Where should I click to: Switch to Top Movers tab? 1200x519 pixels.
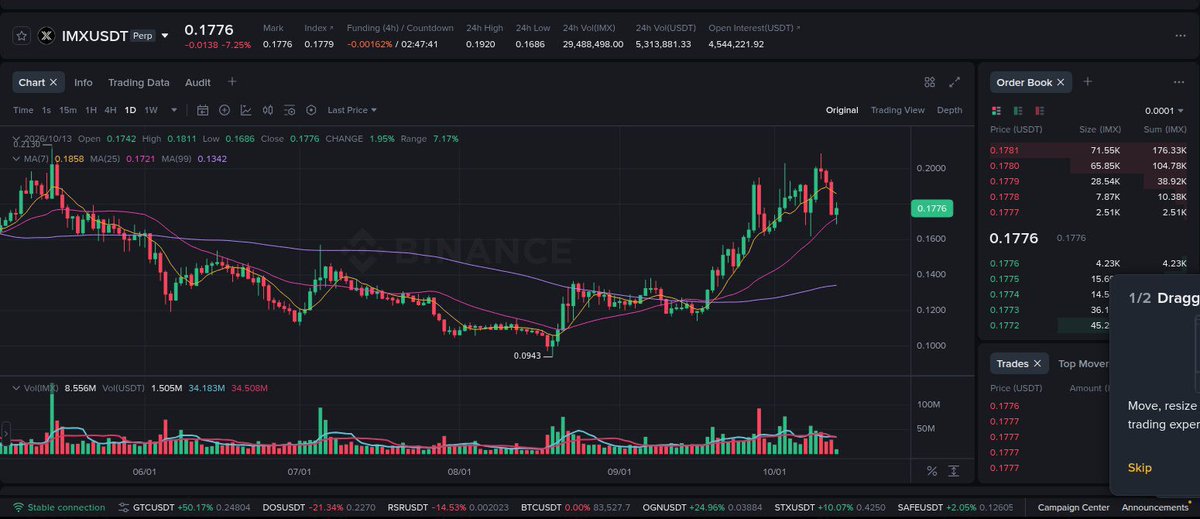pos(1084,364)
